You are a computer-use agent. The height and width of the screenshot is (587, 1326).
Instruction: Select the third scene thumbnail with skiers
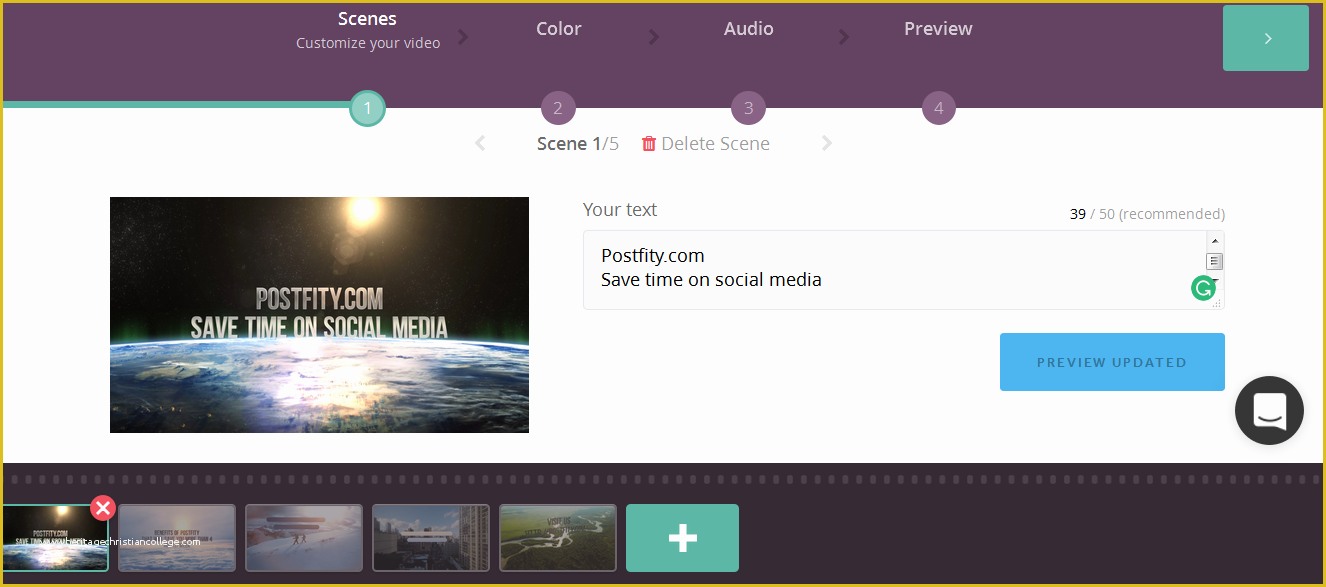[x=304, y=538]
